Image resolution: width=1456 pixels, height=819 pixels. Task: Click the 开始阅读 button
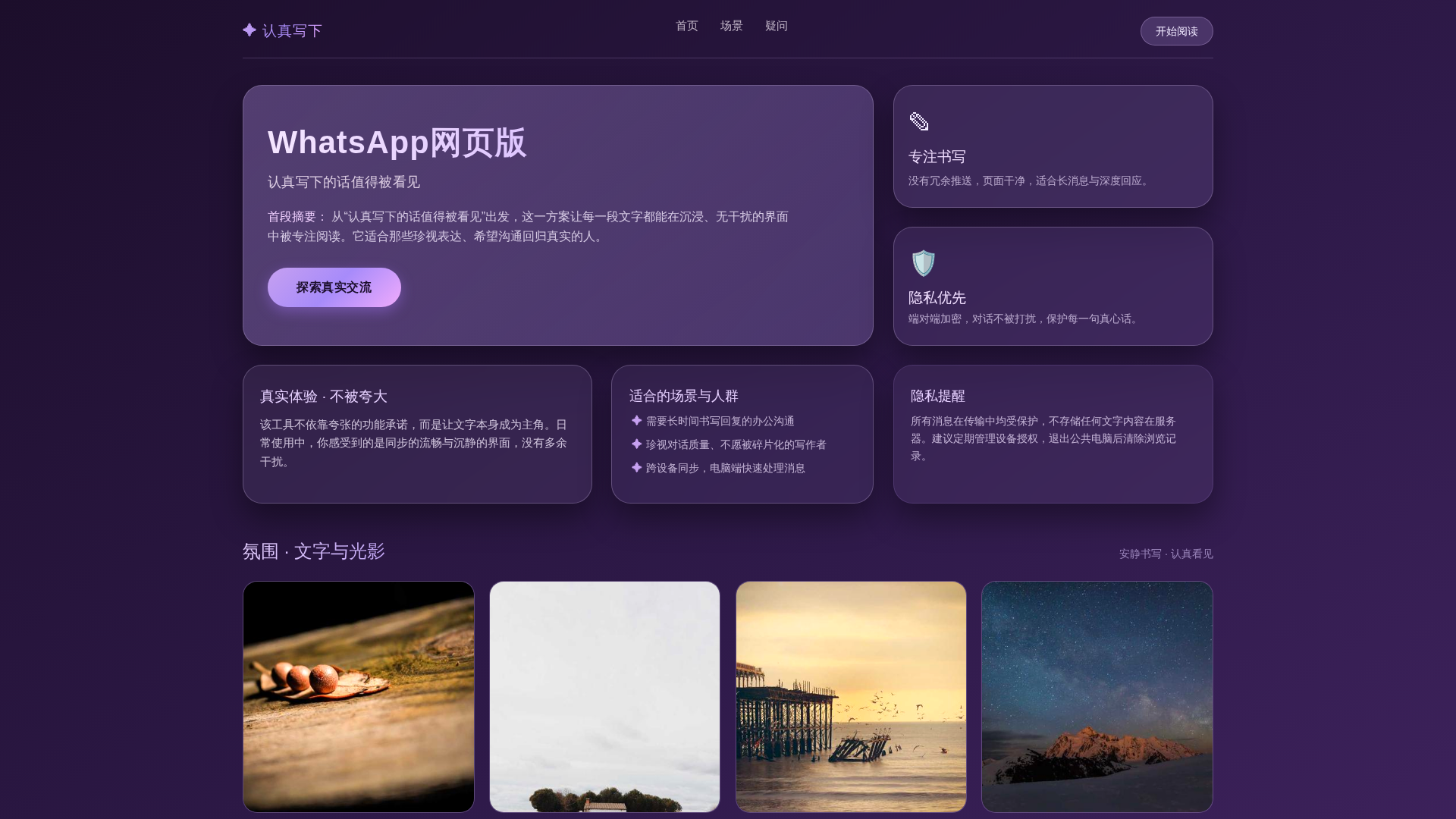coord(1177,31)
